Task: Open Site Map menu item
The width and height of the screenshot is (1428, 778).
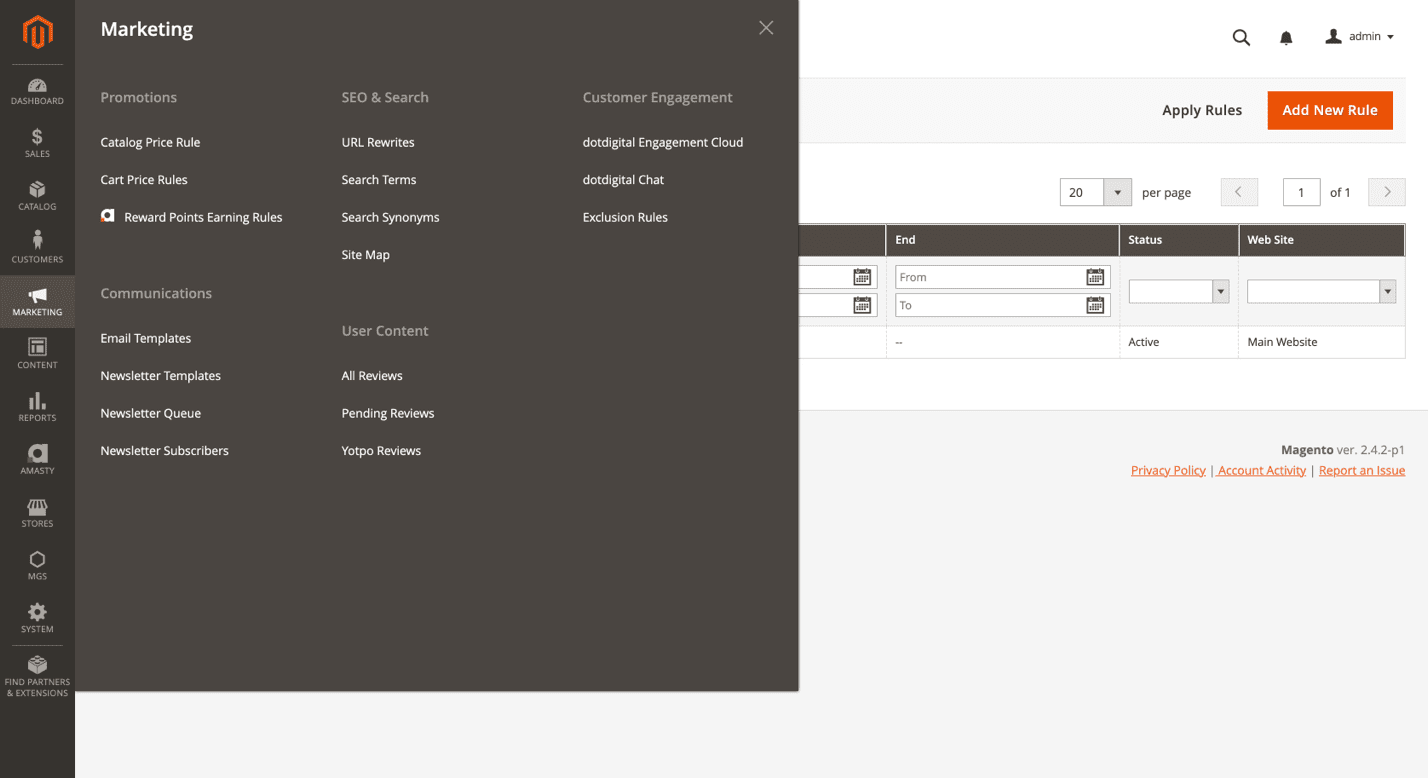Action: [x=365, y=255]
